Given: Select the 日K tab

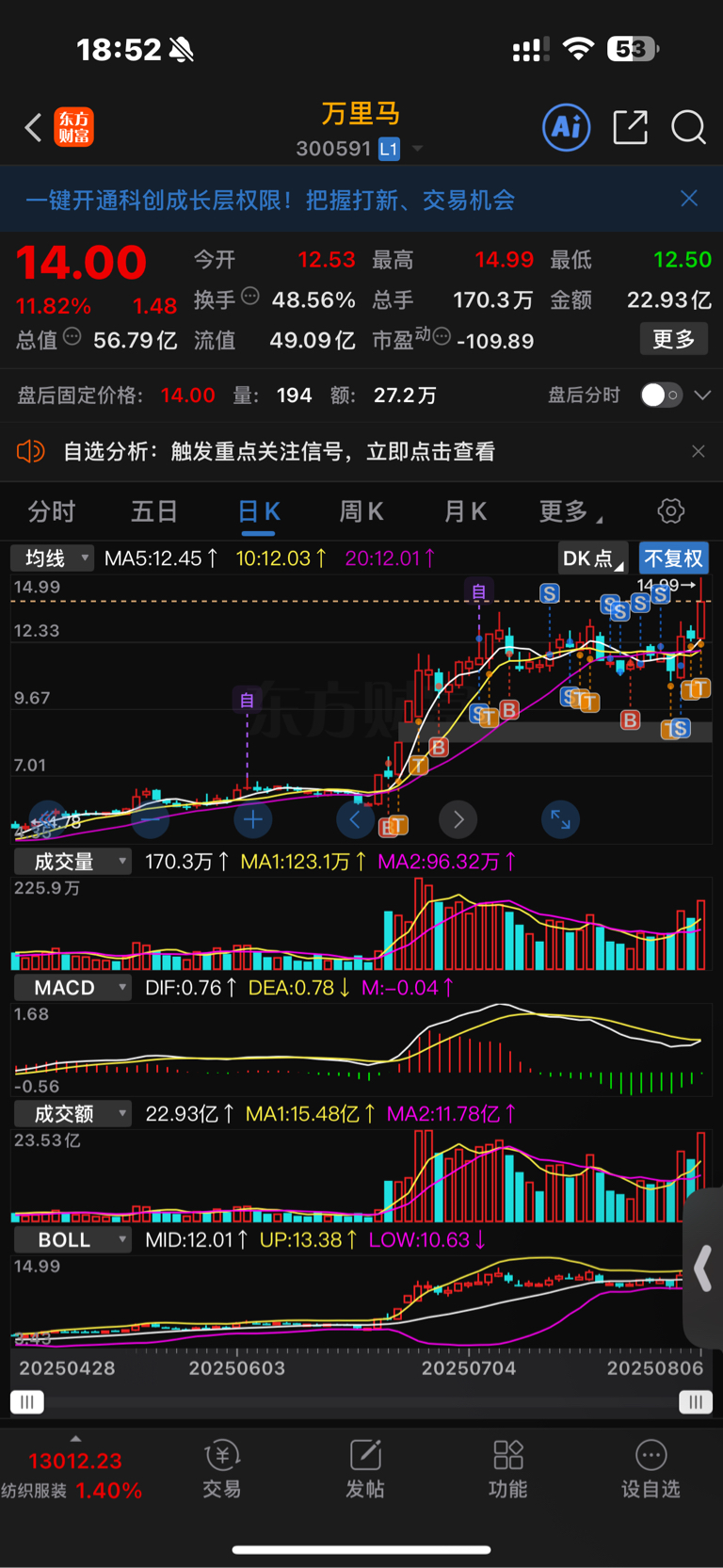Looking at the screenshot, I should [x=259, y=511].
